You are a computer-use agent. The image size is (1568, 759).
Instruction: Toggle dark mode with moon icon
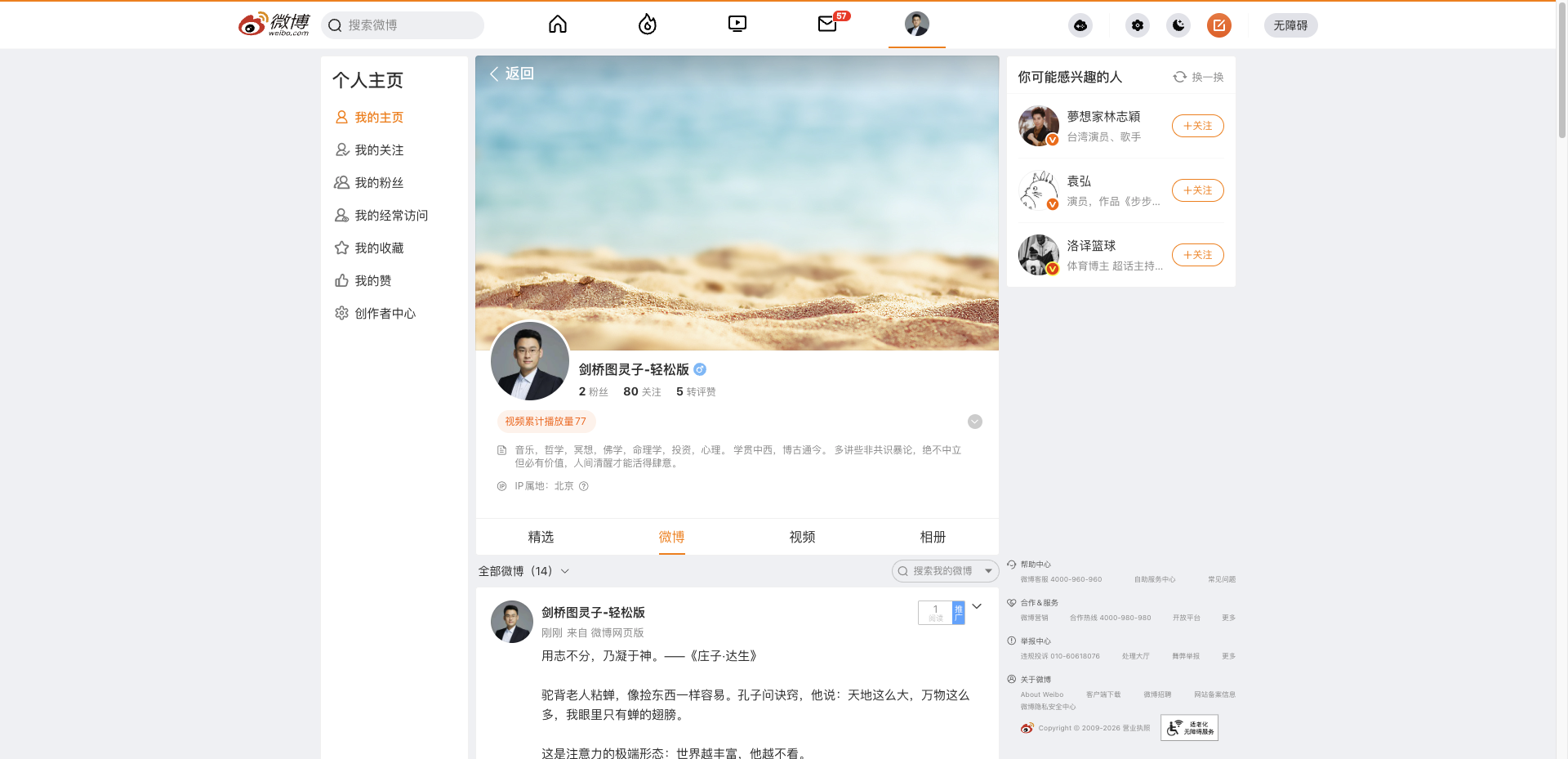1178,25
